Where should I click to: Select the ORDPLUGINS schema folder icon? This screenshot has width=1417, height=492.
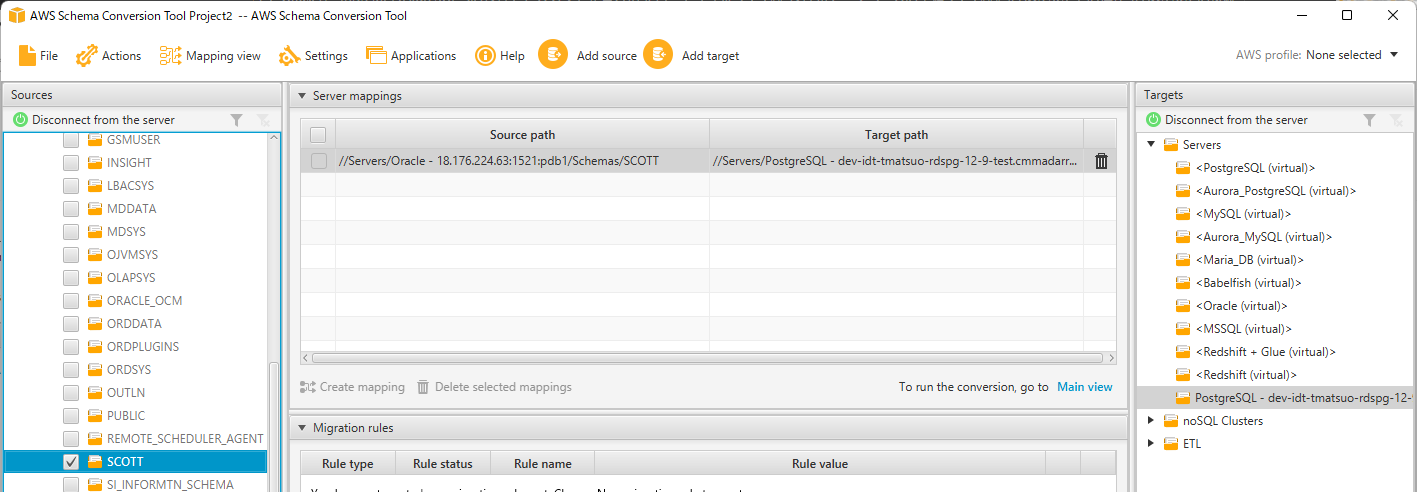point(96,347)
